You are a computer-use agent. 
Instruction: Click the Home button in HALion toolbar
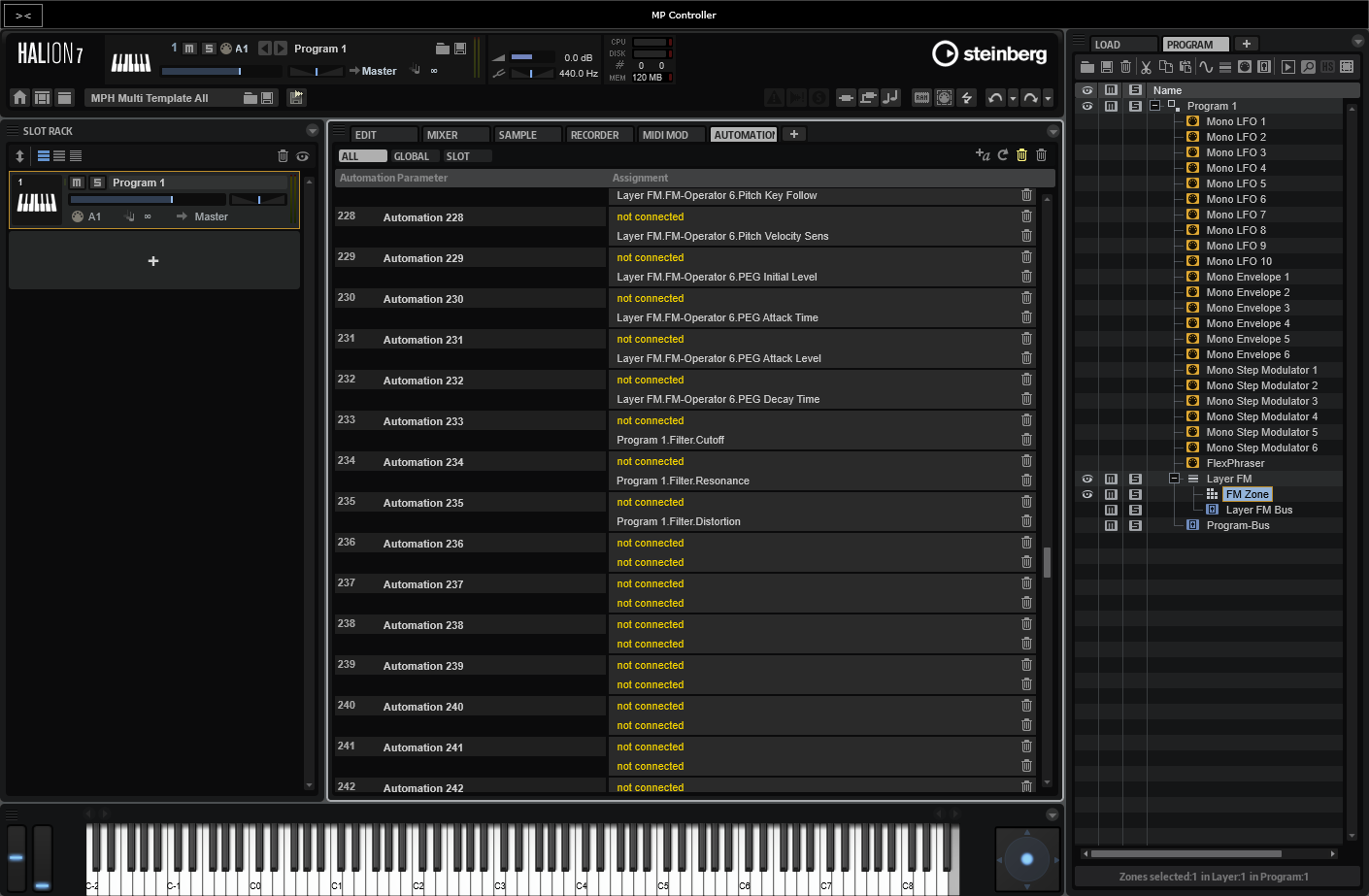point(19,97)
